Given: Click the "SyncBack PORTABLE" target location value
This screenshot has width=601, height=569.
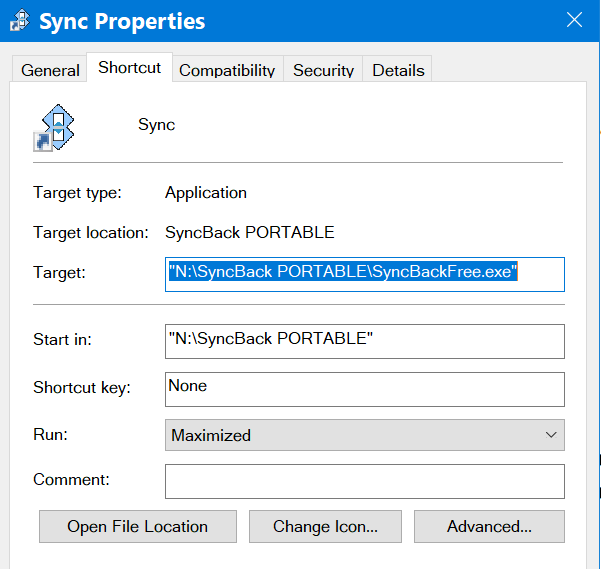Looking at the screenshot, I should pyautogui.click(x=250, y=233).
